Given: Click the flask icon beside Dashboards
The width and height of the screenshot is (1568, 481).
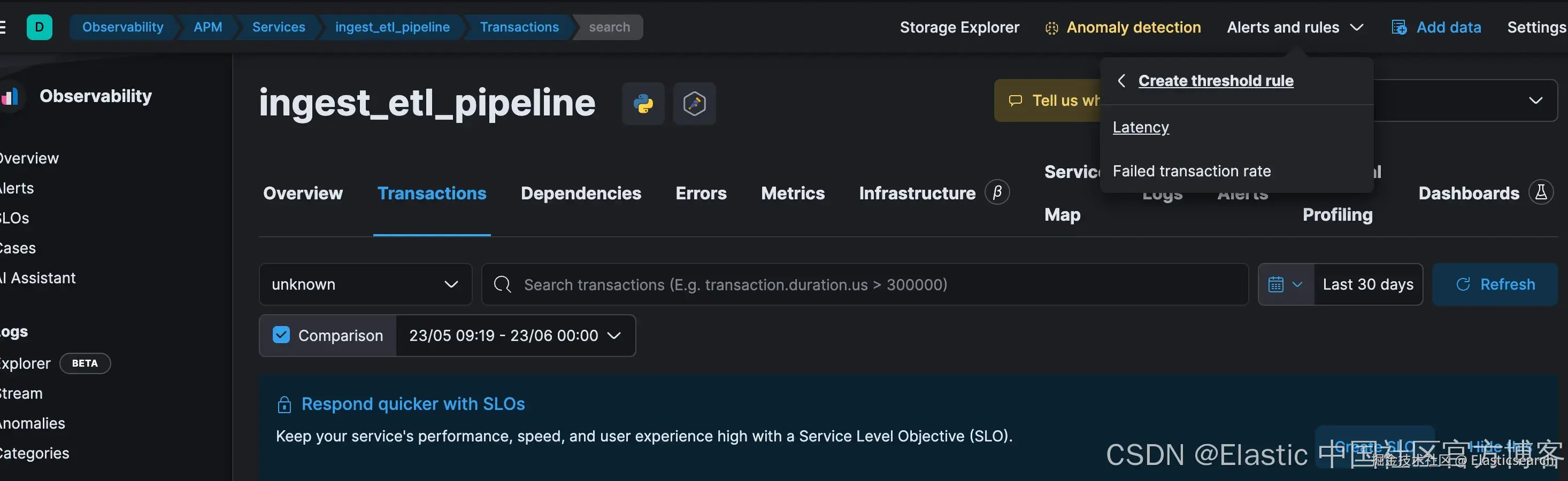Looking at the screenshot, I should (1541, 193).
